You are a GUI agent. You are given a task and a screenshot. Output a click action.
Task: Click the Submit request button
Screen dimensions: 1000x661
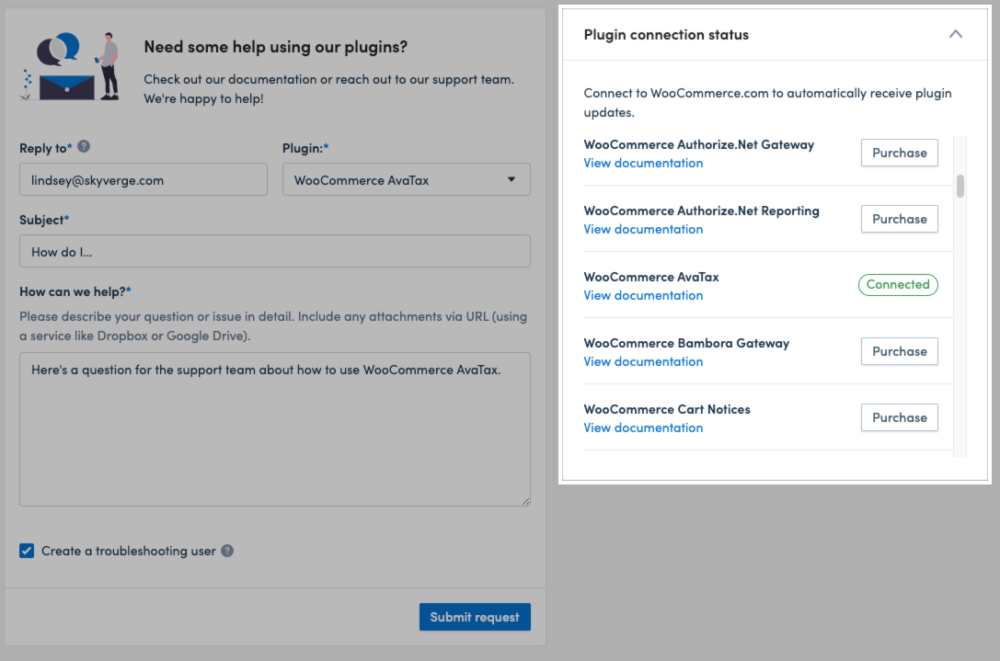474,617
